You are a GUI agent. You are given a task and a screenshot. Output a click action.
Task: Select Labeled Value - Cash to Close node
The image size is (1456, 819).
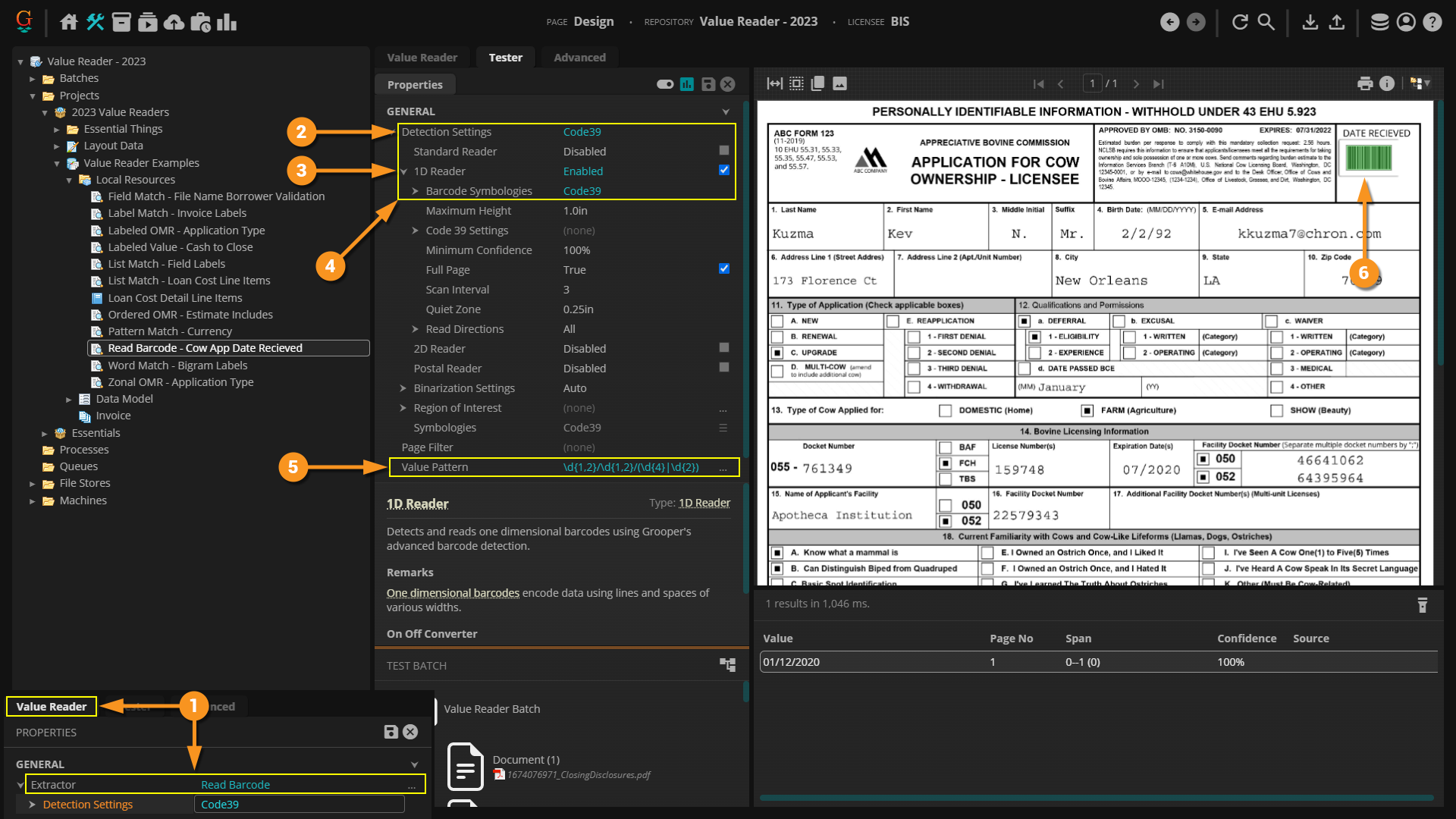pos(180,247)
